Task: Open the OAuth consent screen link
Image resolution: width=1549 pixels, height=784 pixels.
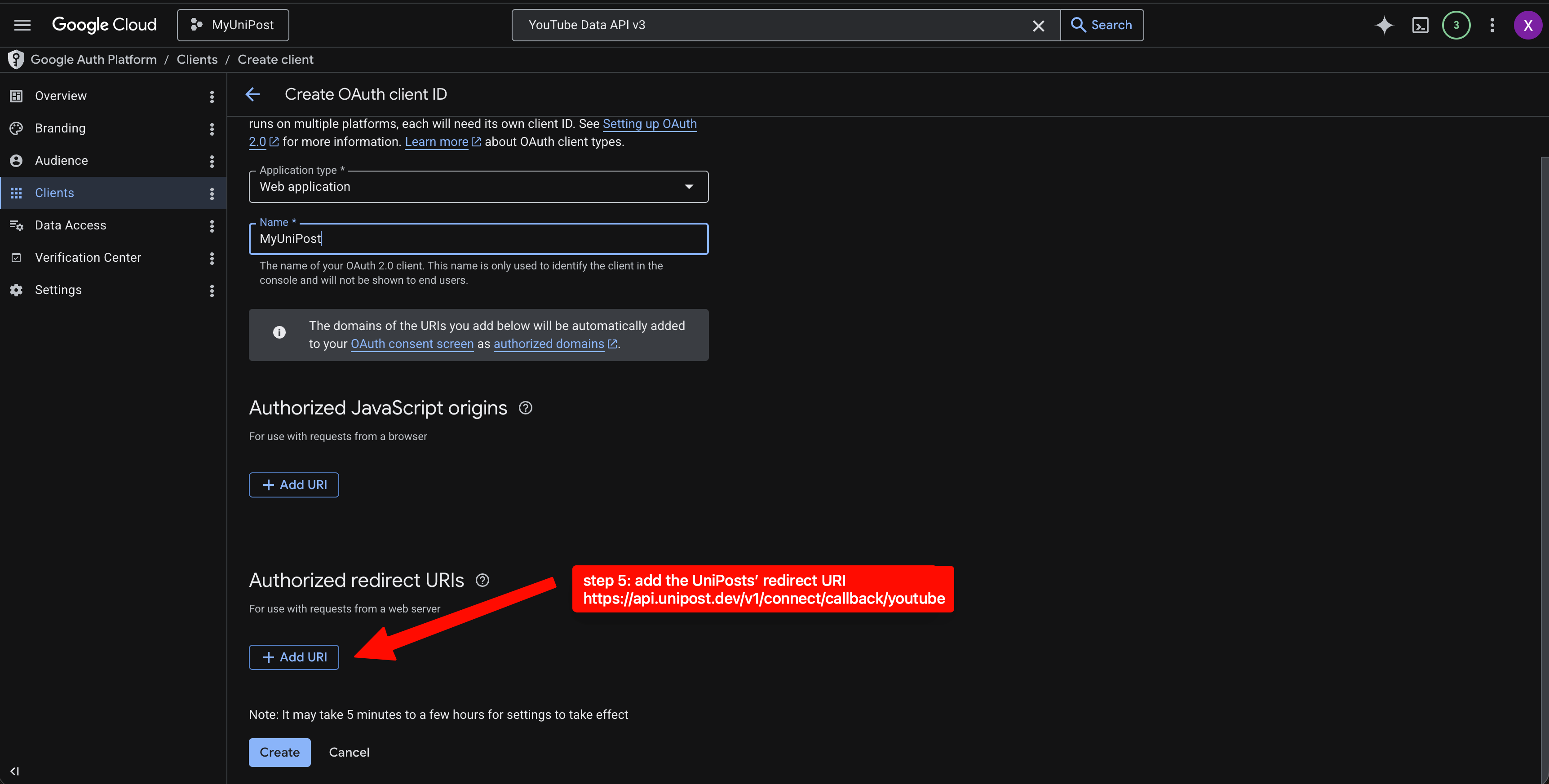Action: click(x=412, y=344)
